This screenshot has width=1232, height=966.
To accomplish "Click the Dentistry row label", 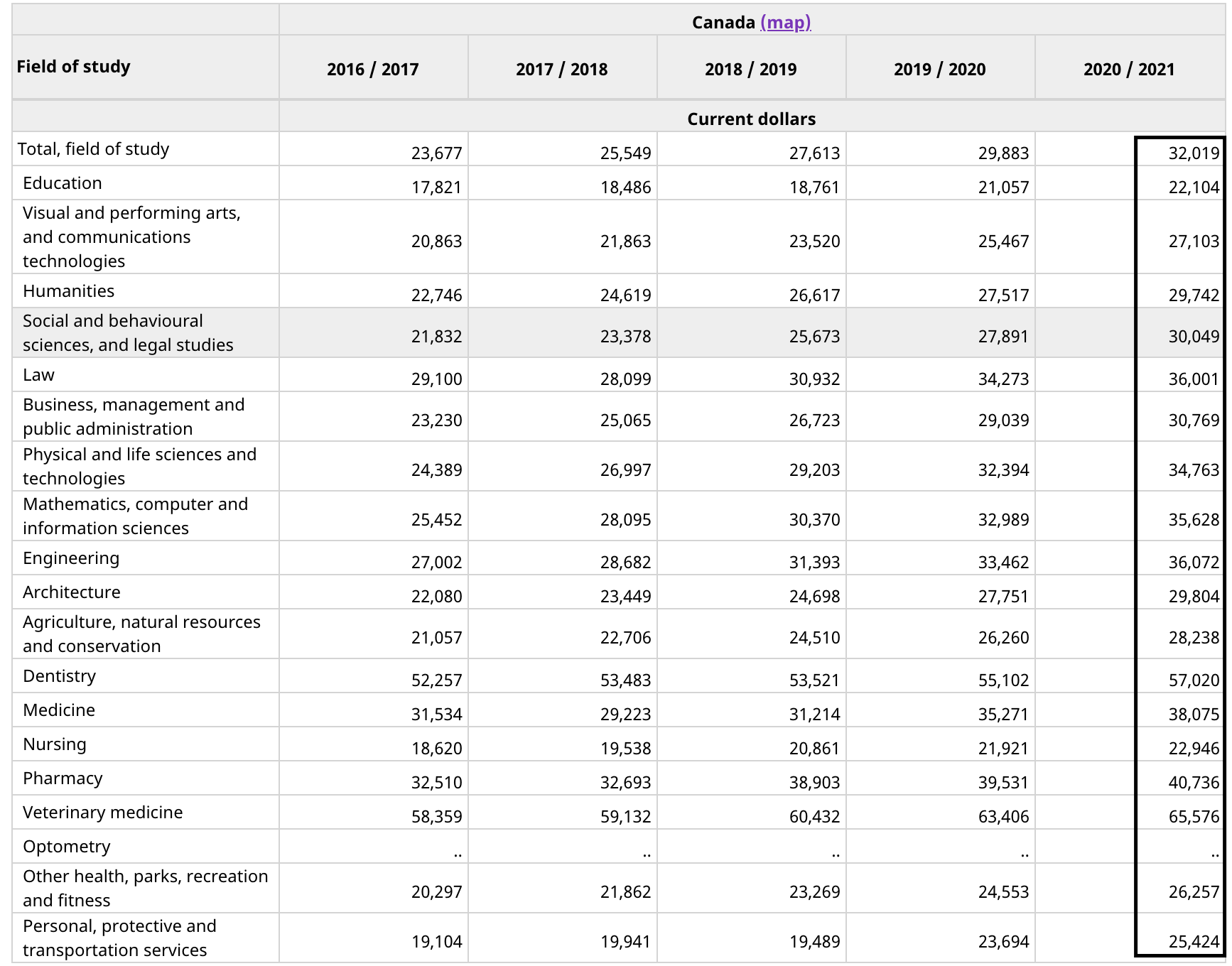I will 59,675.
